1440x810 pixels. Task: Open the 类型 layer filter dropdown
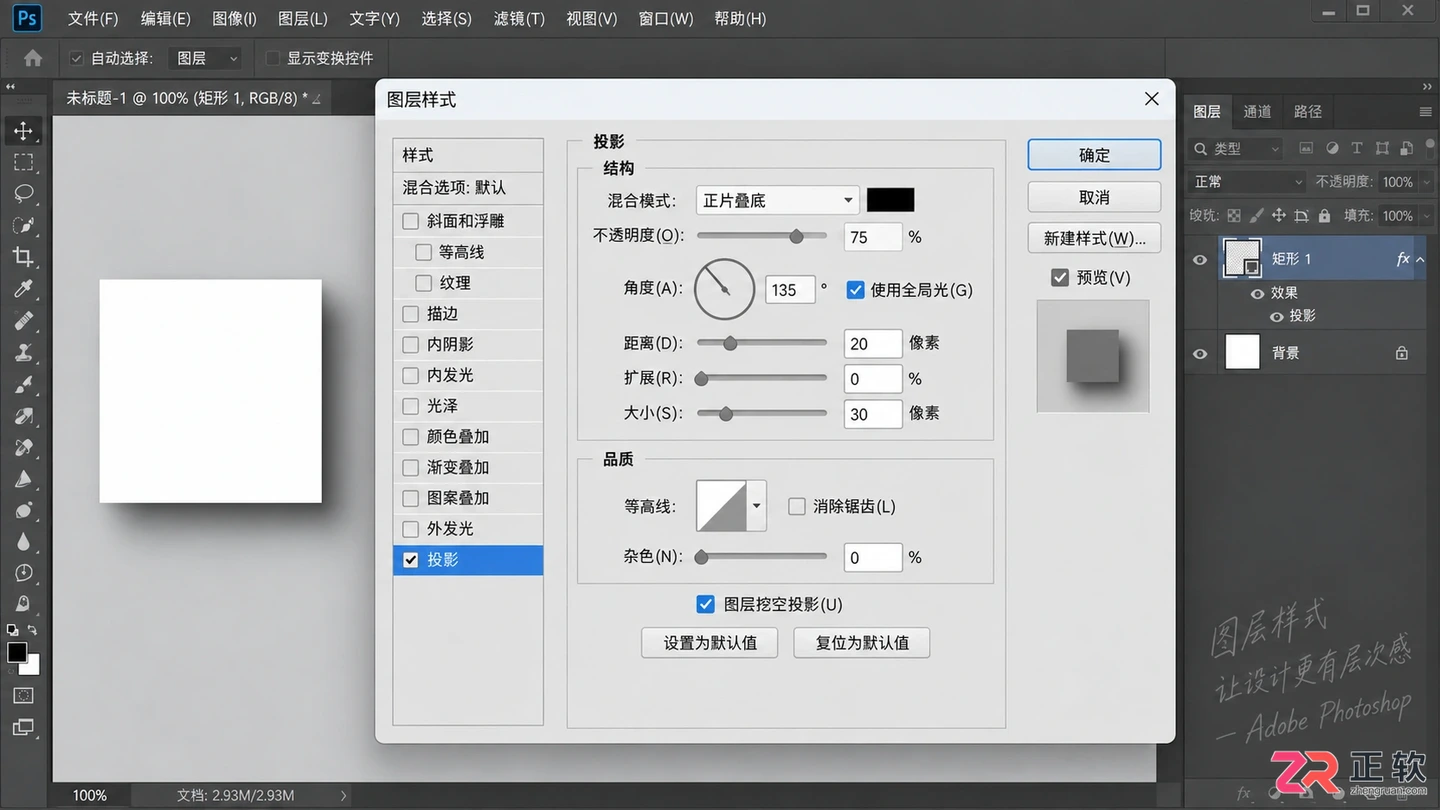[1236, 149]
